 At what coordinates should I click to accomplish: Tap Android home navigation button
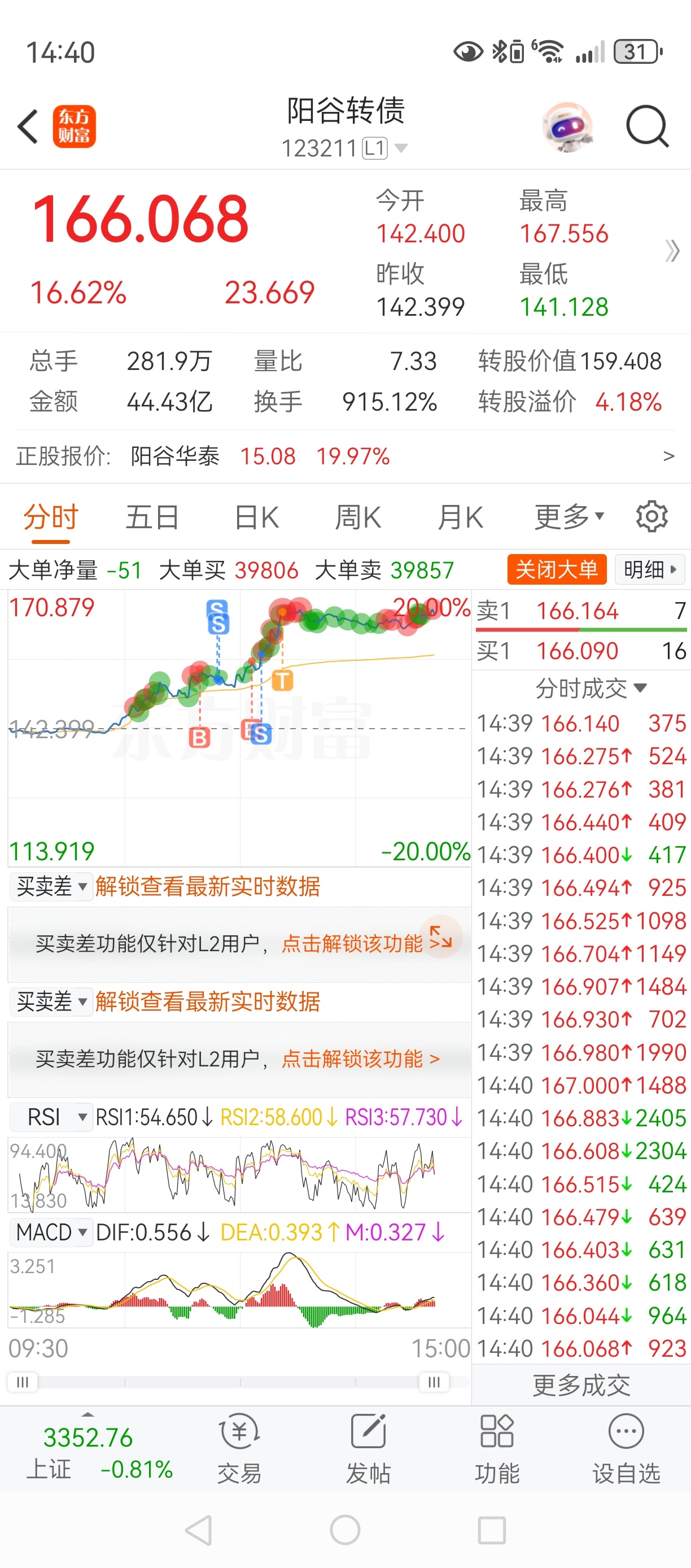pyautogui.click(x=345, y=1530)
